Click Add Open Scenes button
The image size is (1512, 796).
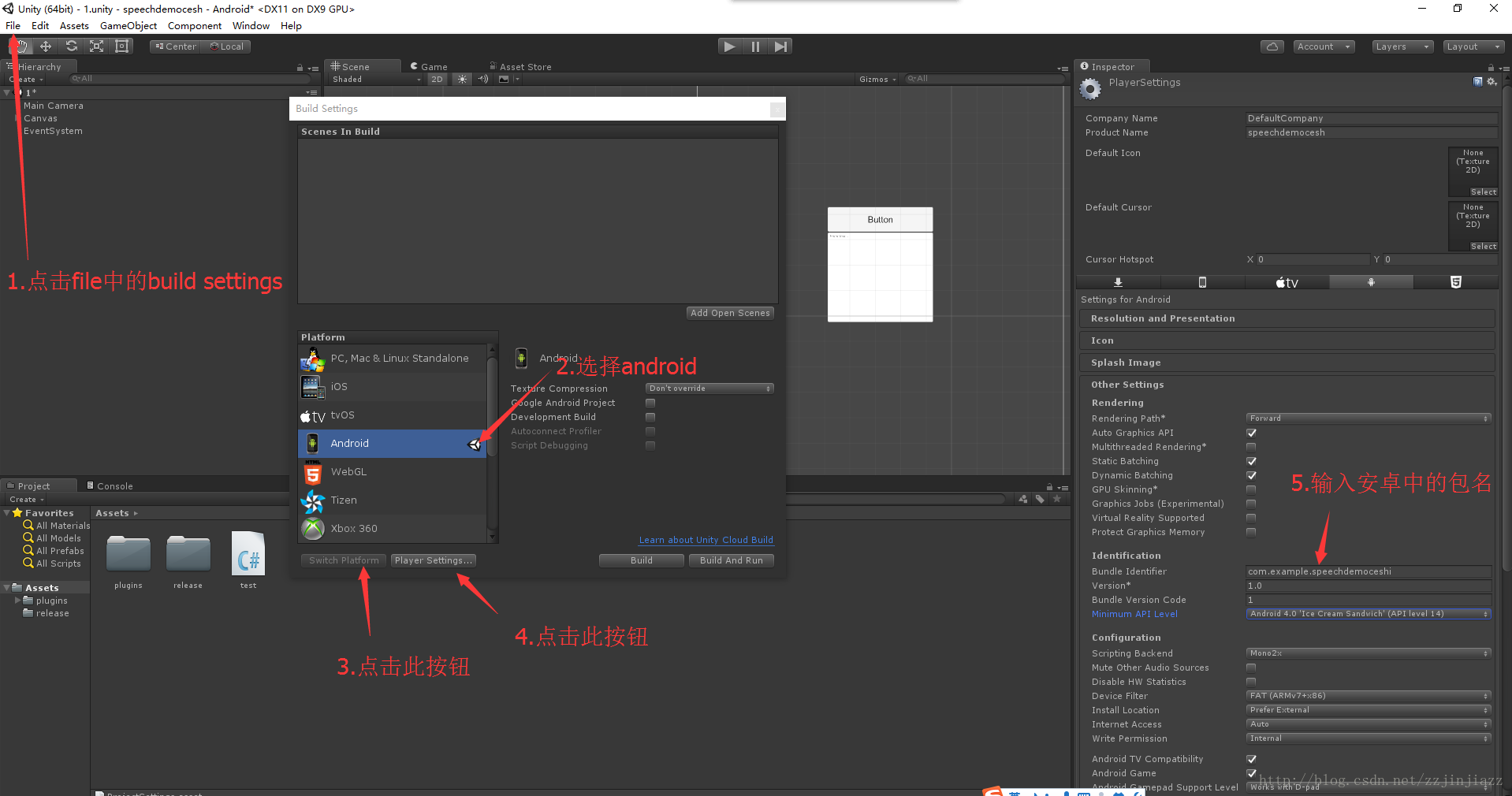click(x=730, y=313)
